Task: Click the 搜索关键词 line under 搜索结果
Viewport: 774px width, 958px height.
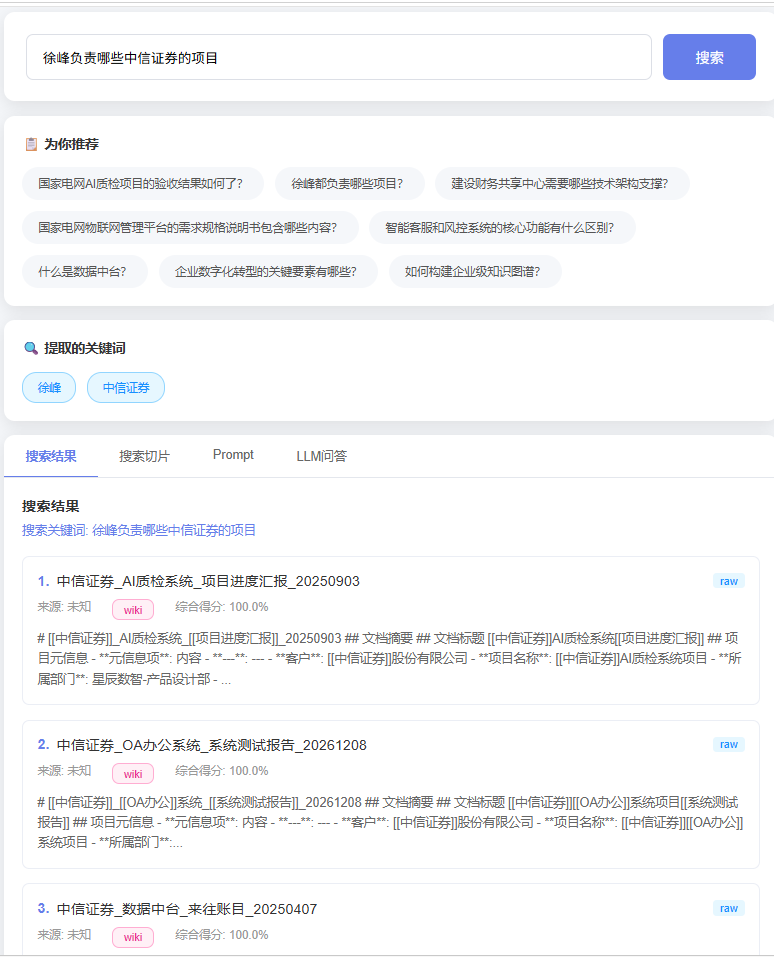Action: tap(139, 530)
